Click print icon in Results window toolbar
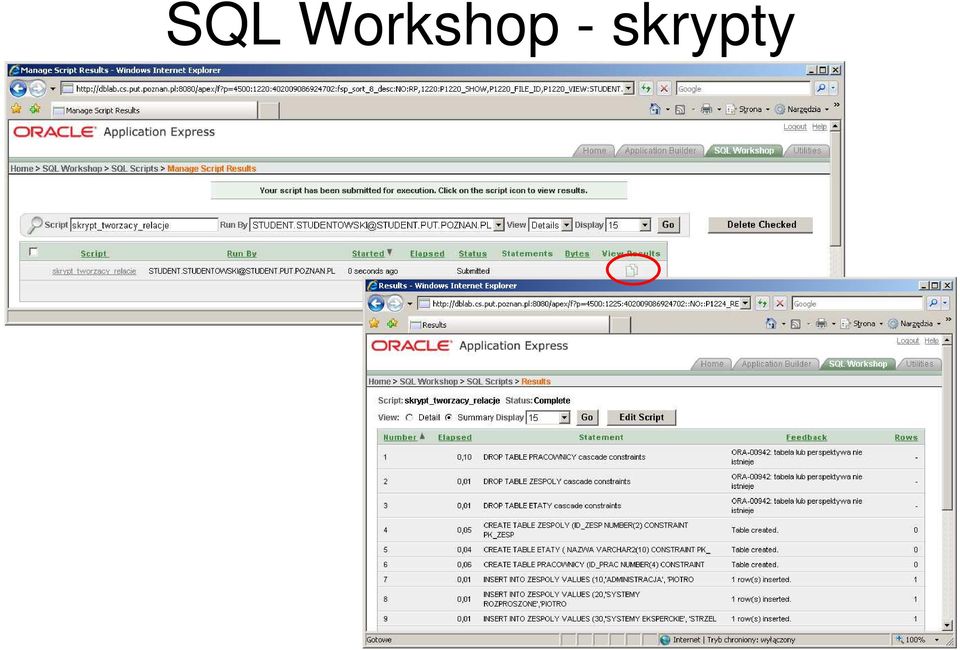The height and width of the screenshot is (650, 960). (822, 323)
